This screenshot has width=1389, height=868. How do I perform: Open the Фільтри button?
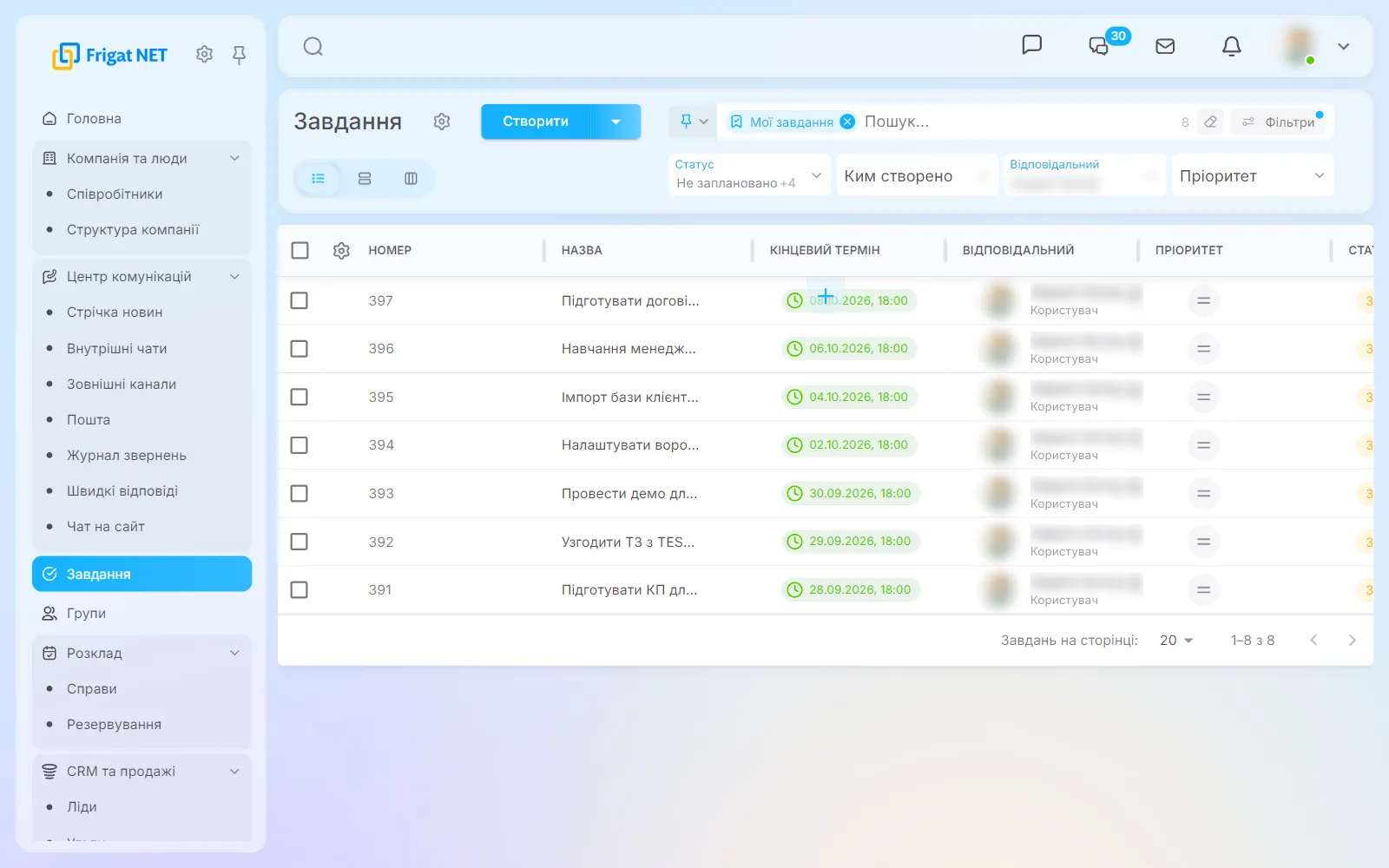(x=1280, y=122)
